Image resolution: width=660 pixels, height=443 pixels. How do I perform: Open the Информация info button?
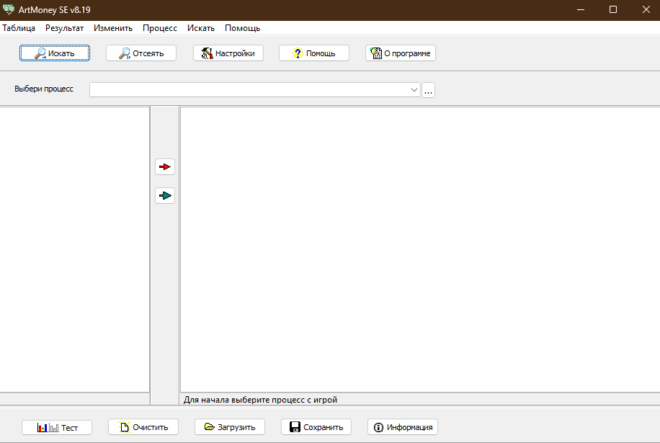402,427
